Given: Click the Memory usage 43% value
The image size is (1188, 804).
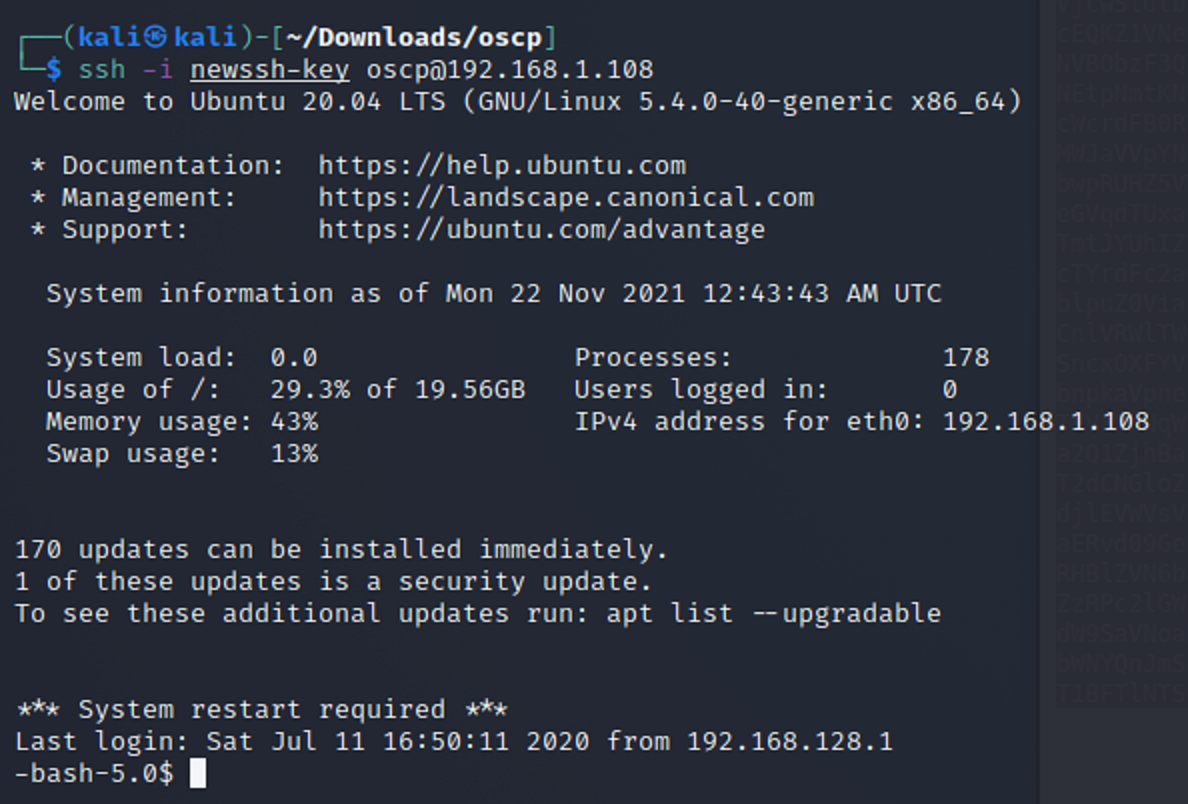Looking at the screenshot, I should (x=293, y=421).
